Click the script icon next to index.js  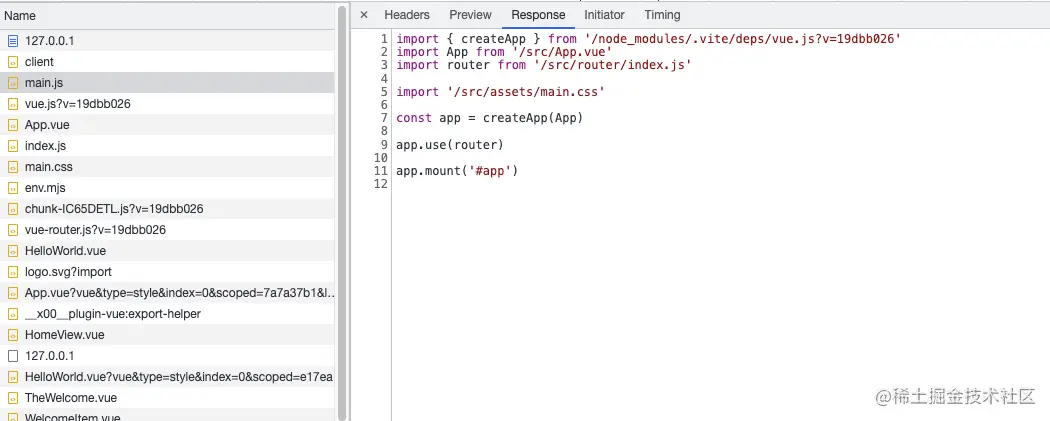click(13, 145)
